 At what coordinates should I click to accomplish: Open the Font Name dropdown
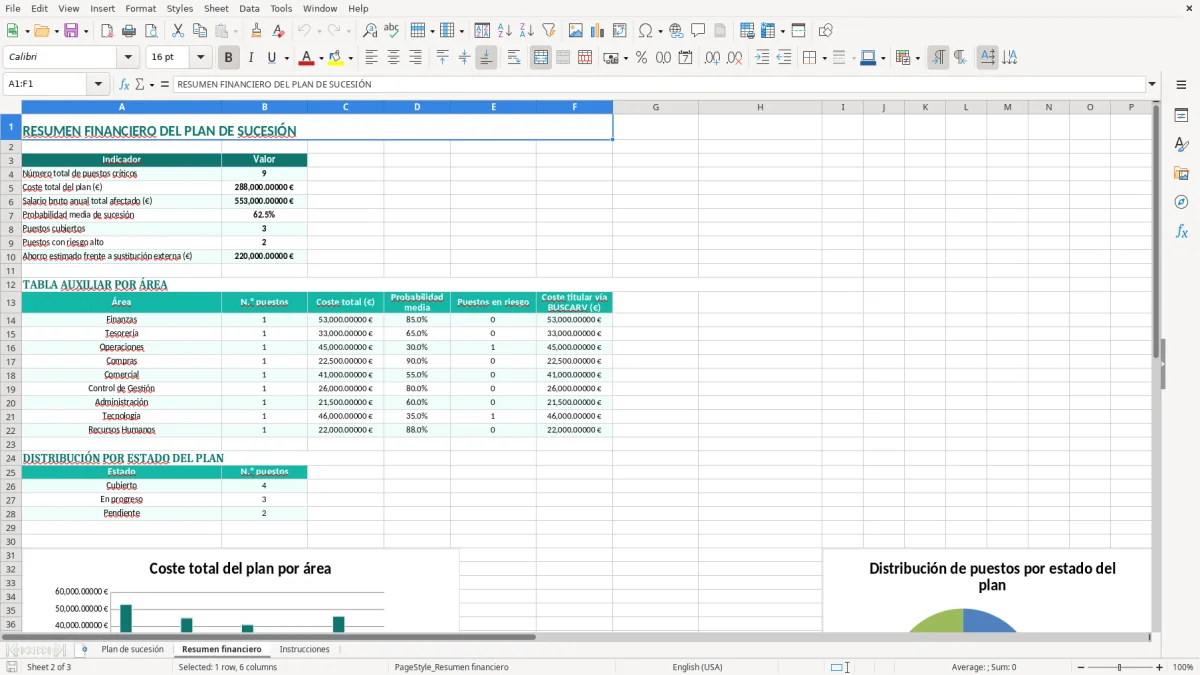(x=128, y=58)
